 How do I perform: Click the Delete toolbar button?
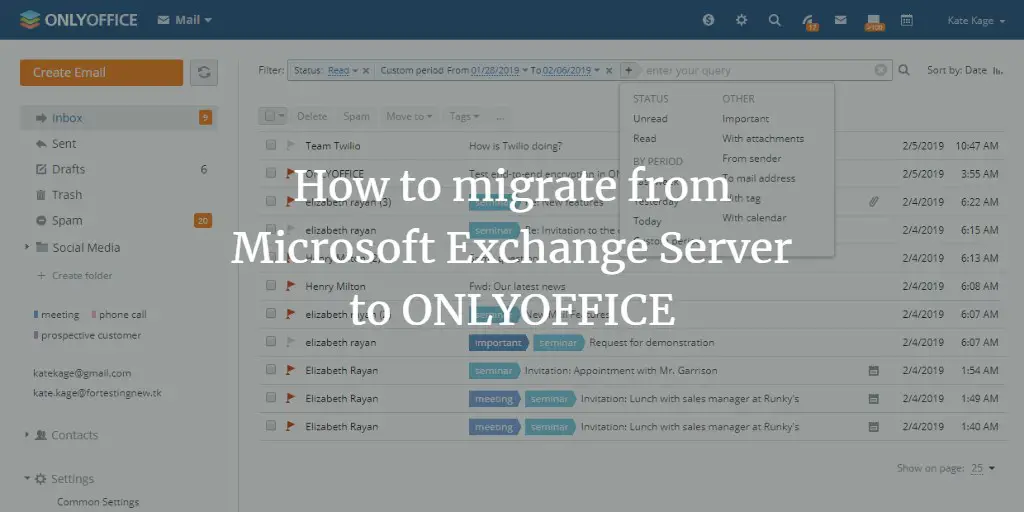312,116
